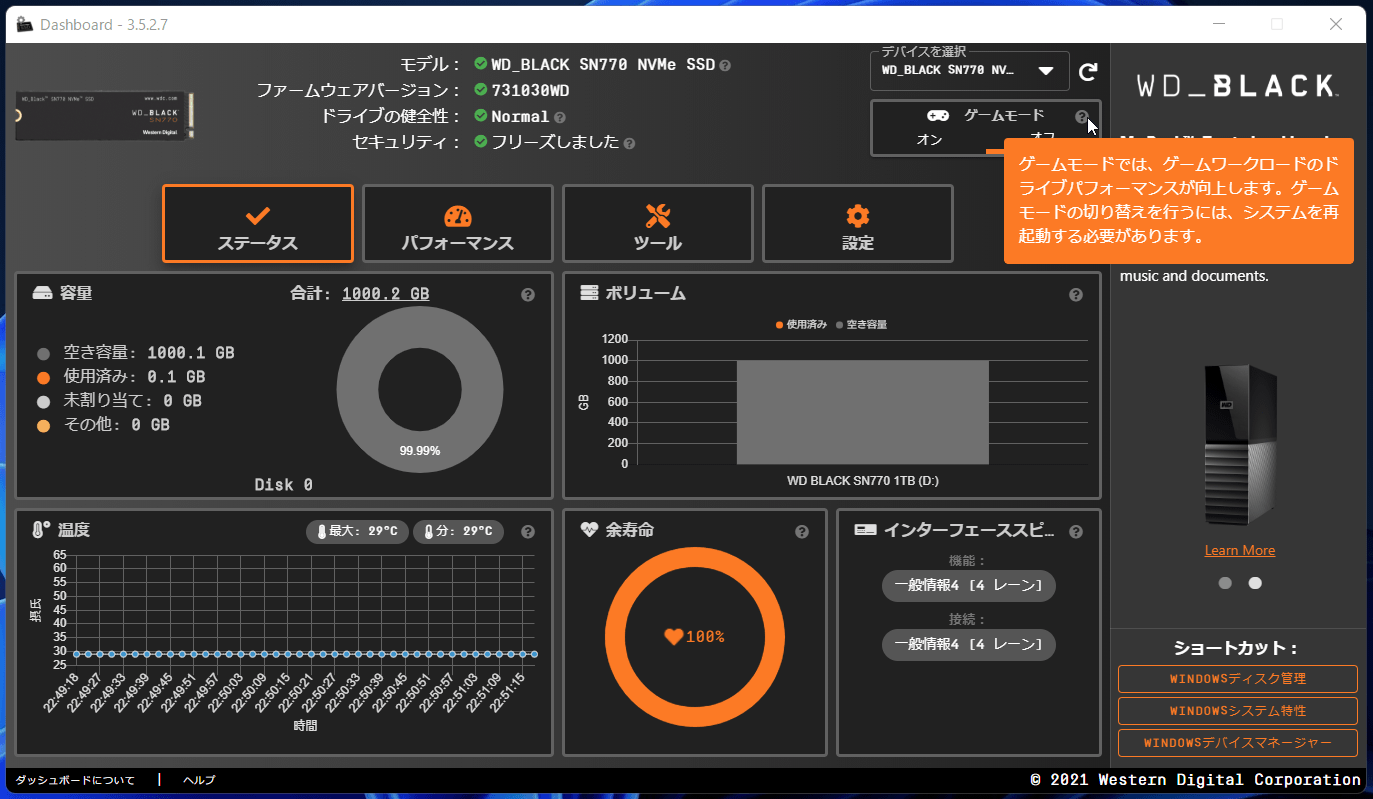Click the orange Game Mode tooltip text
Screen dimensions: 1373x799
tap(1179, 200)
